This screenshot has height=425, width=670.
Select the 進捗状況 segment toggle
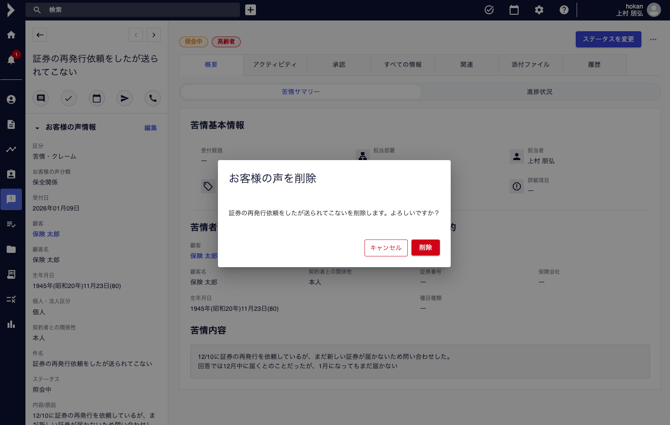point(539,92)
